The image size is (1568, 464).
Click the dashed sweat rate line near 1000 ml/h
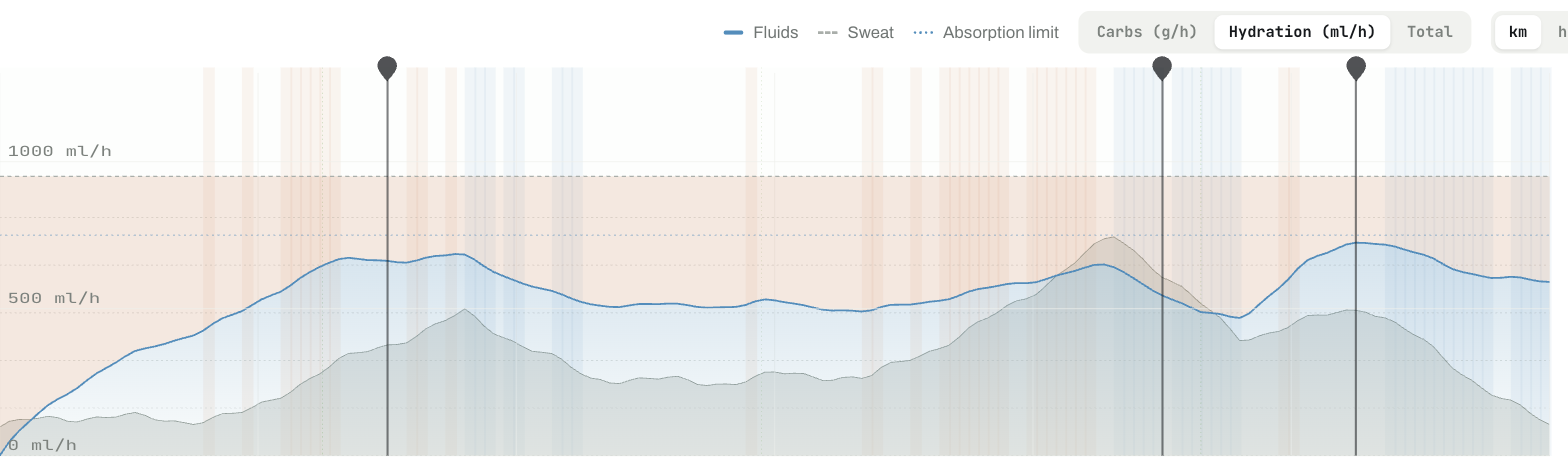pos(775,176)
